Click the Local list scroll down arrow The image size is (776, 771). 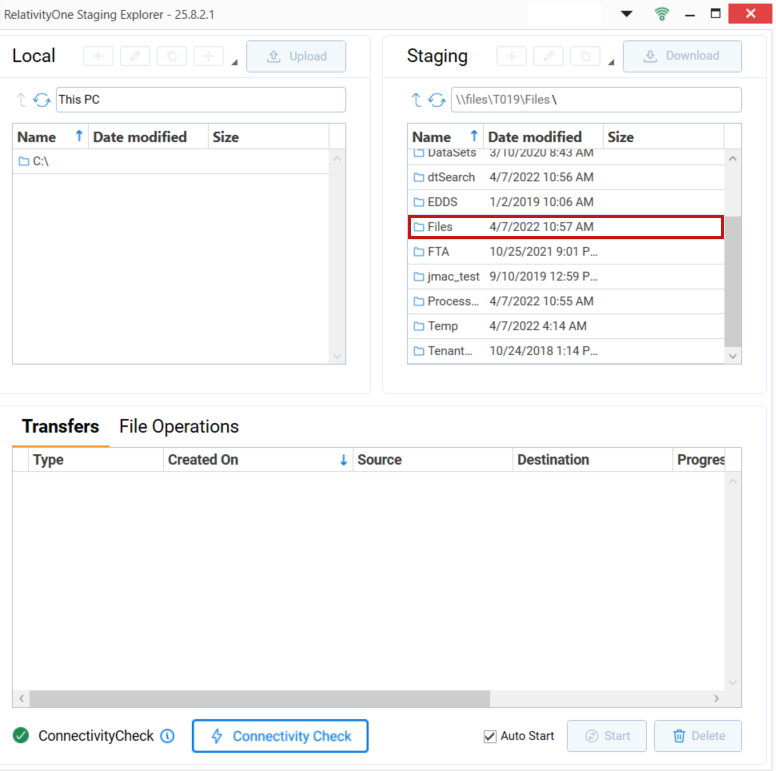tap(337, 356)
